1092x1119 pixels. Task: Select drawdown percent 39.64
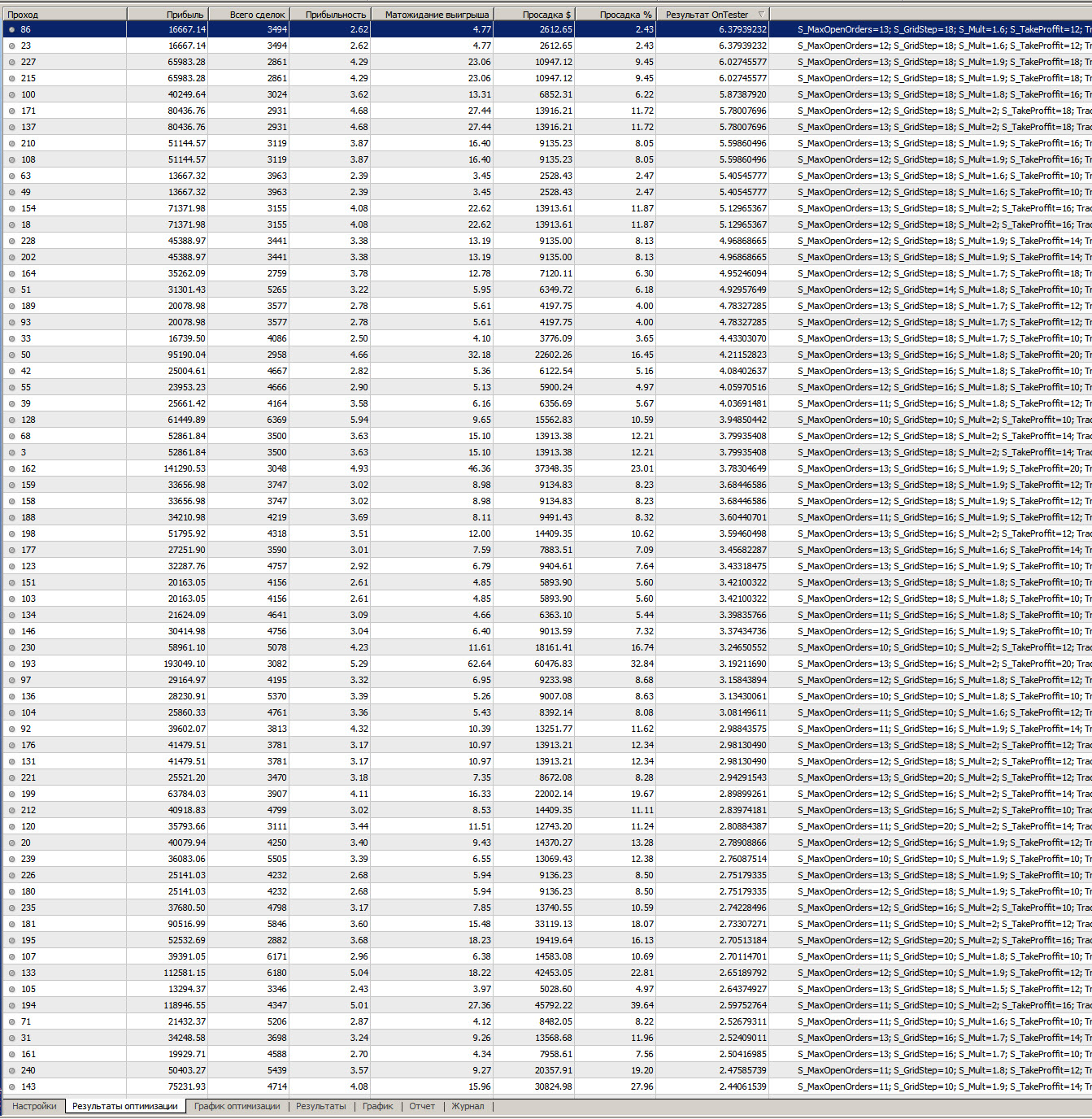642,1005
